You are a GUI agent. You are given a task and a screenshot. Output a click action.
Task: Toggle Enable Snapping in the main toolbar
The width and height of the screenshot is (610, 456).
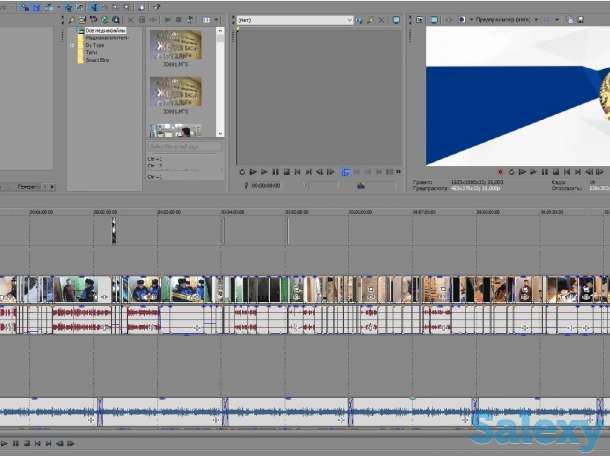25,7
